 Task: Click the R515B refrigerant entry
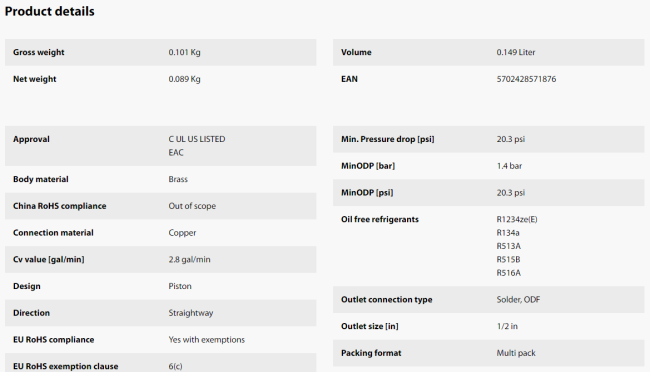tap(508, 260)
